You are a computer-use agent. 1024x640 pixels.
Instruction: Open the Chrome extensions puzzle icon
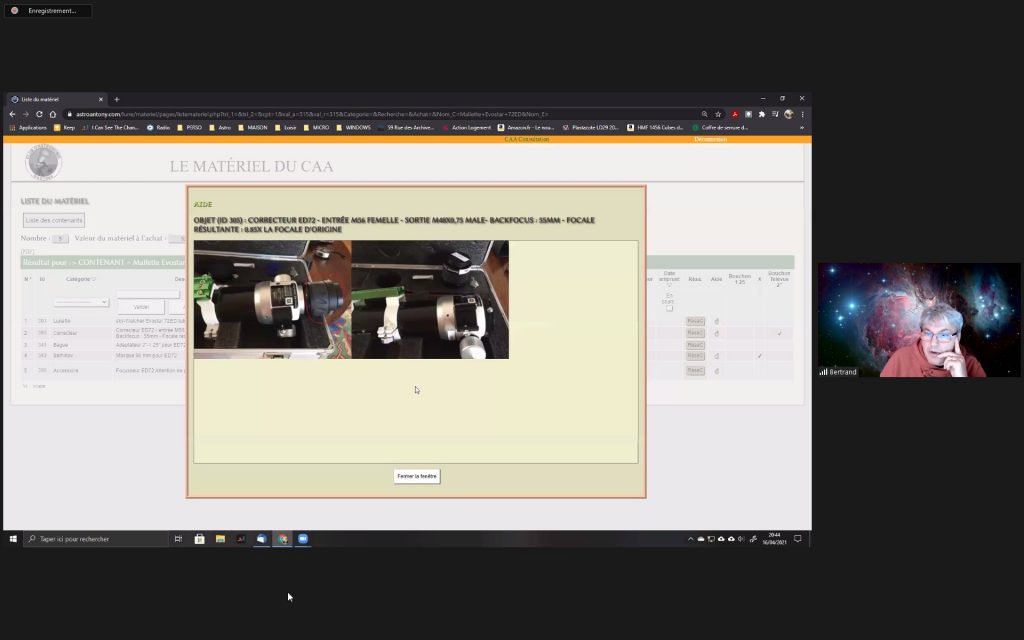761,114
